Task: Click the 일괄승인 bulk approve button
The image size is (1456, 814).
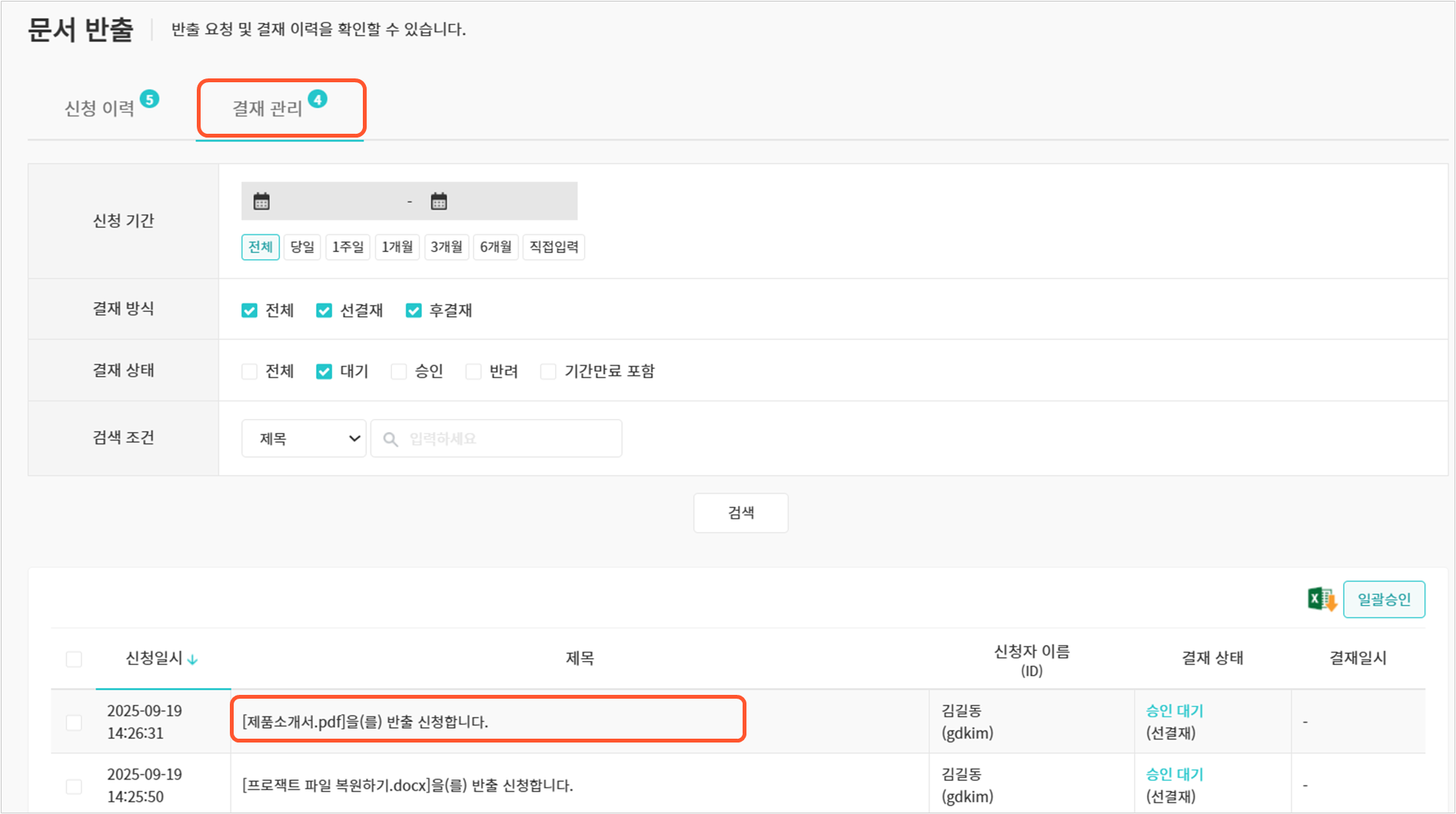Action: coord(1383,600)
